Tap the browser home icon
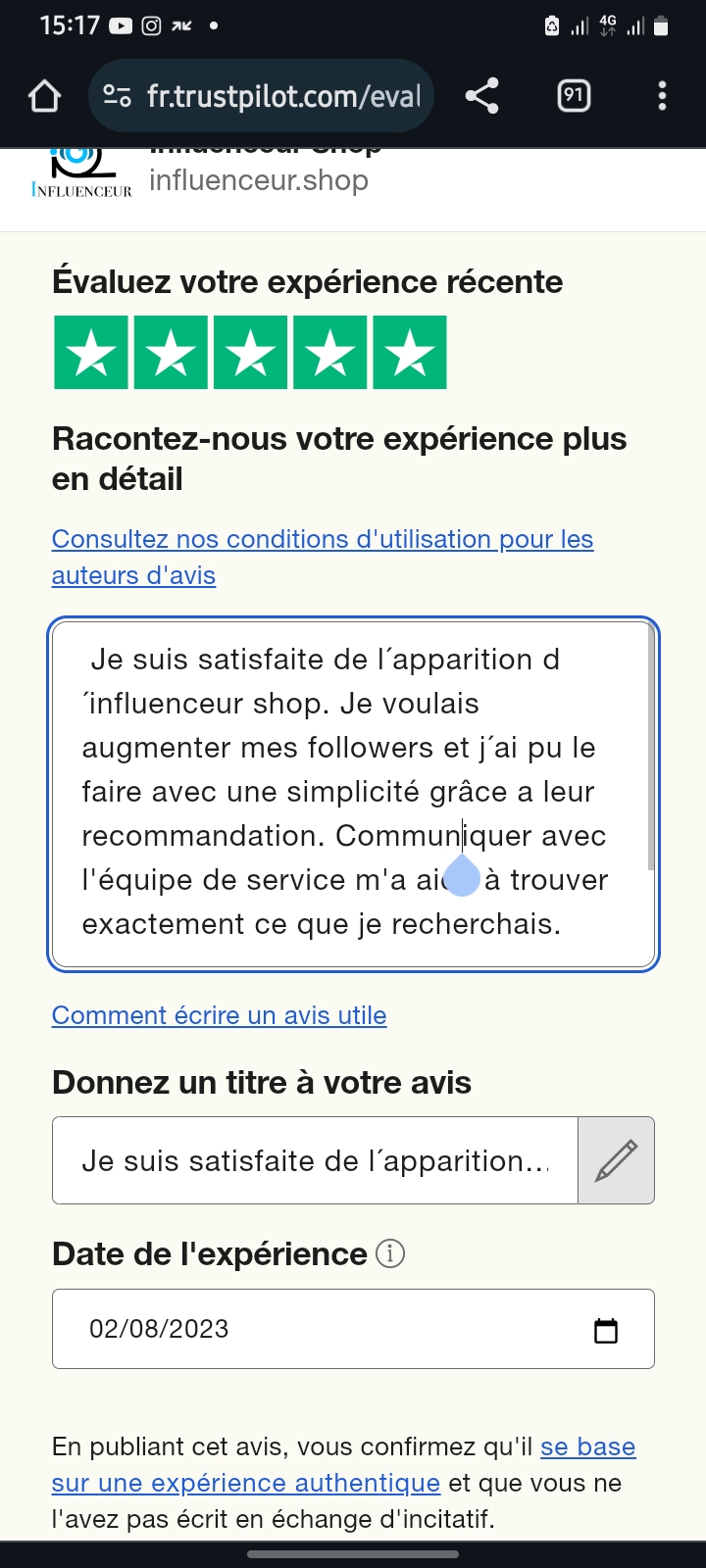 [x=45, y=96]
